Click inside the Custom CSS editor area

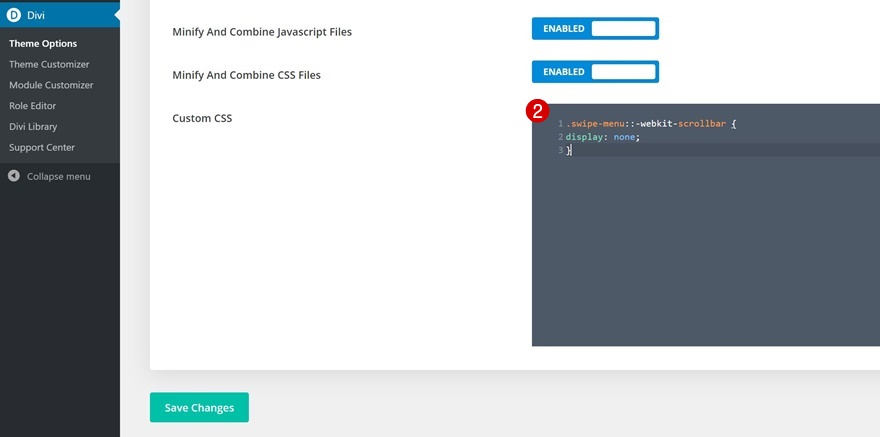(705, 247)
